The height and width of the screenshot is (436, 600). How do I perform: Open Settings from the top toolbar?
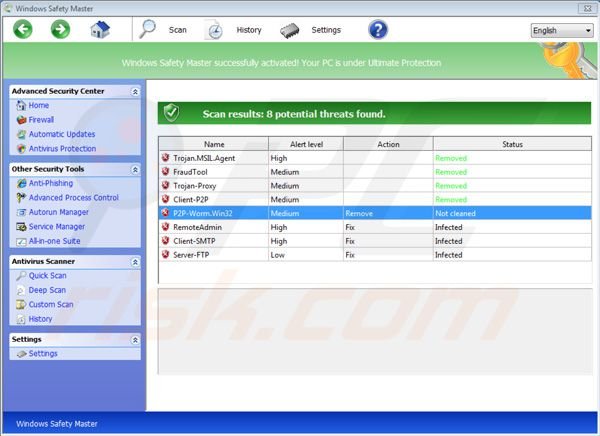click(326, 30)
